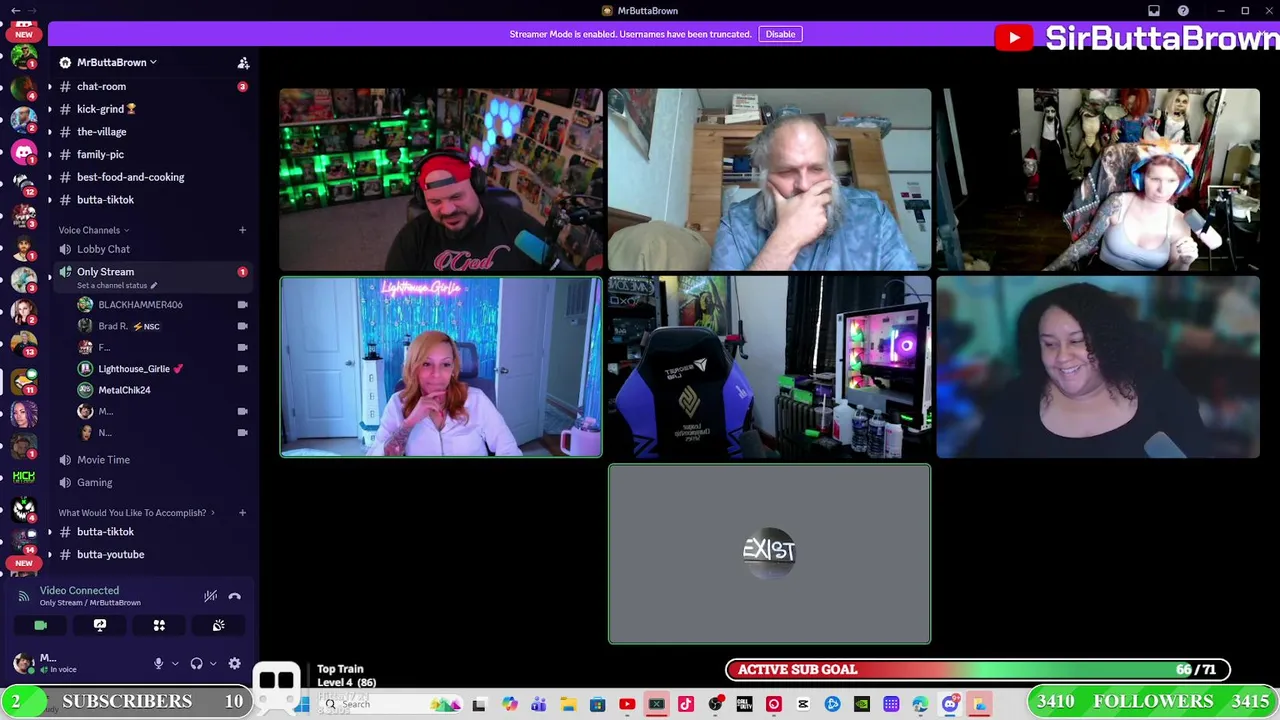Screen dimensions: 1280x720
Task: Open File Explorer from the taskbar
Action: [568, 704]
